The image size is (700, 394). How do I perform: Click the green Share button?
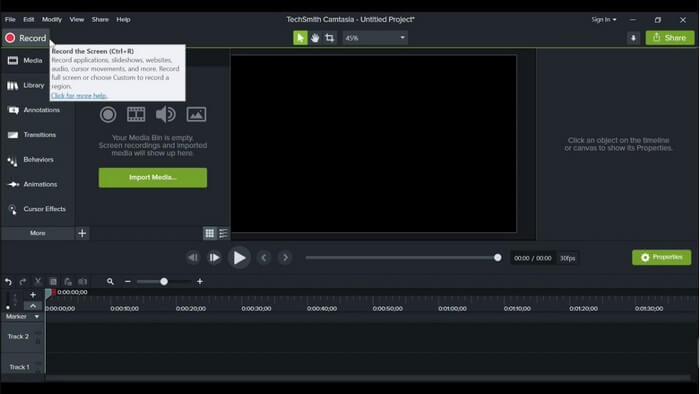[x=670, y=38]
